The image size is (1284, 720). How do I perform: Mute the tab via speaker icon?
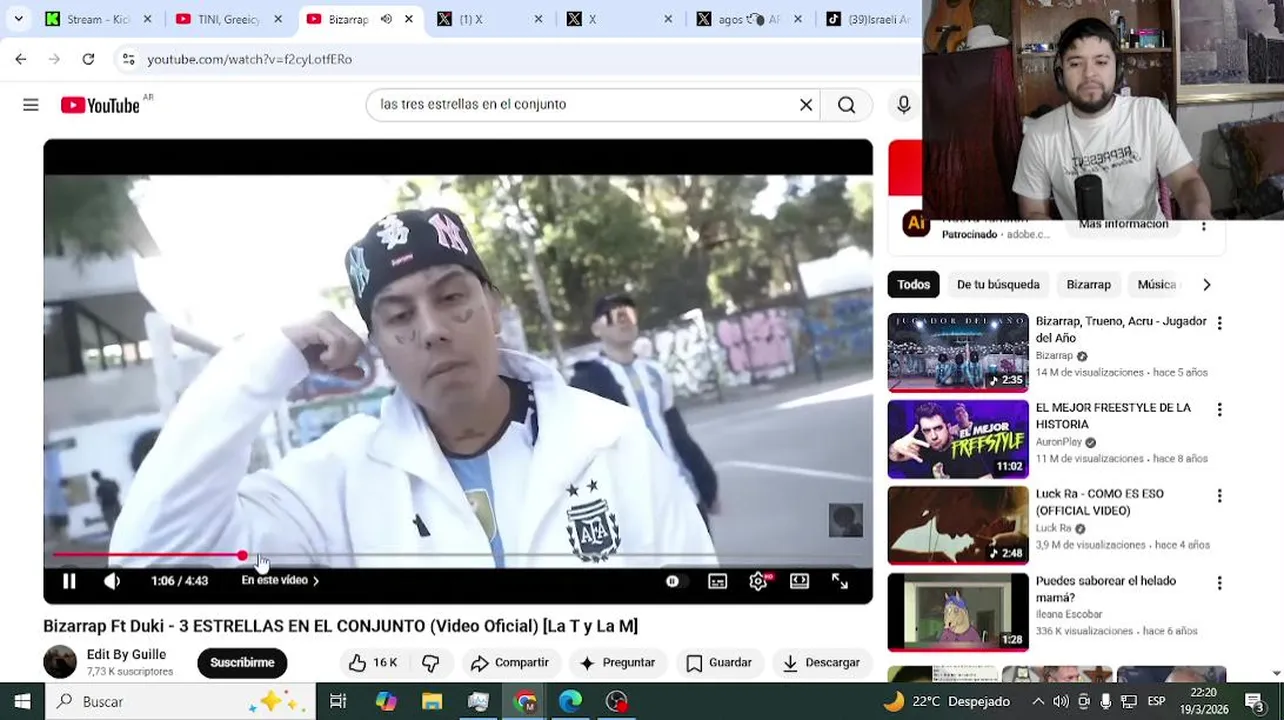click(386, 19)
